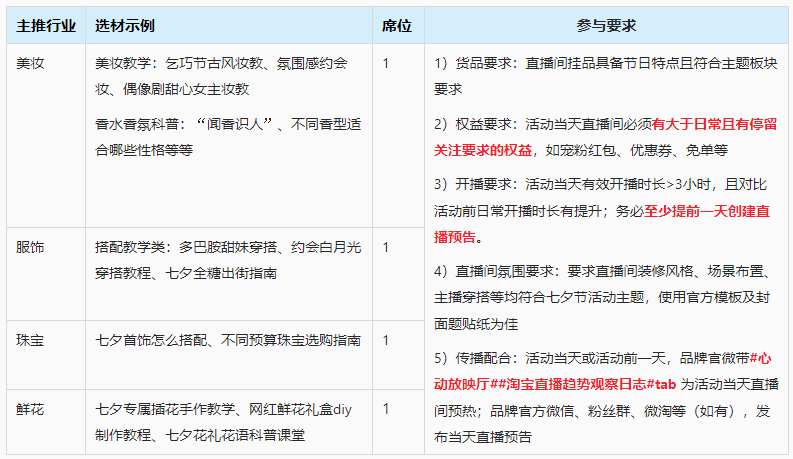Screen dimensions: 793x459
Task: Click the 香水香氛科普 example paragraph
Action: [221, 137]
